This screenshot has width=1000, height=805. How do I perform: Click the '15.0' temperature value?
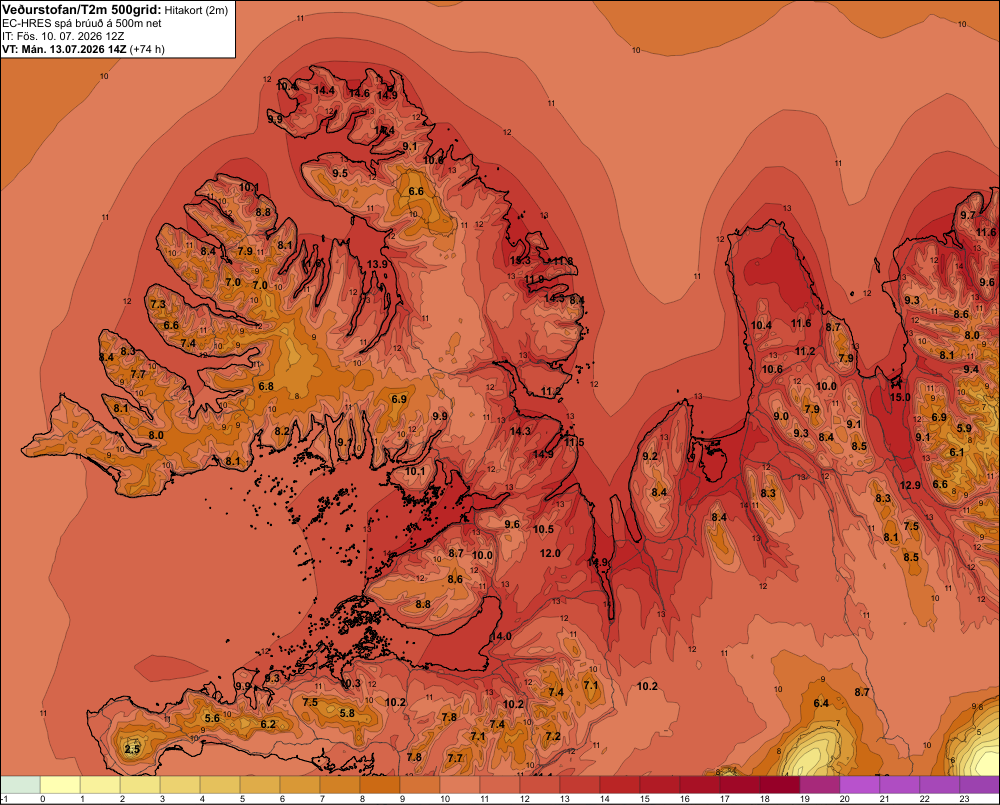pos(901,397)
